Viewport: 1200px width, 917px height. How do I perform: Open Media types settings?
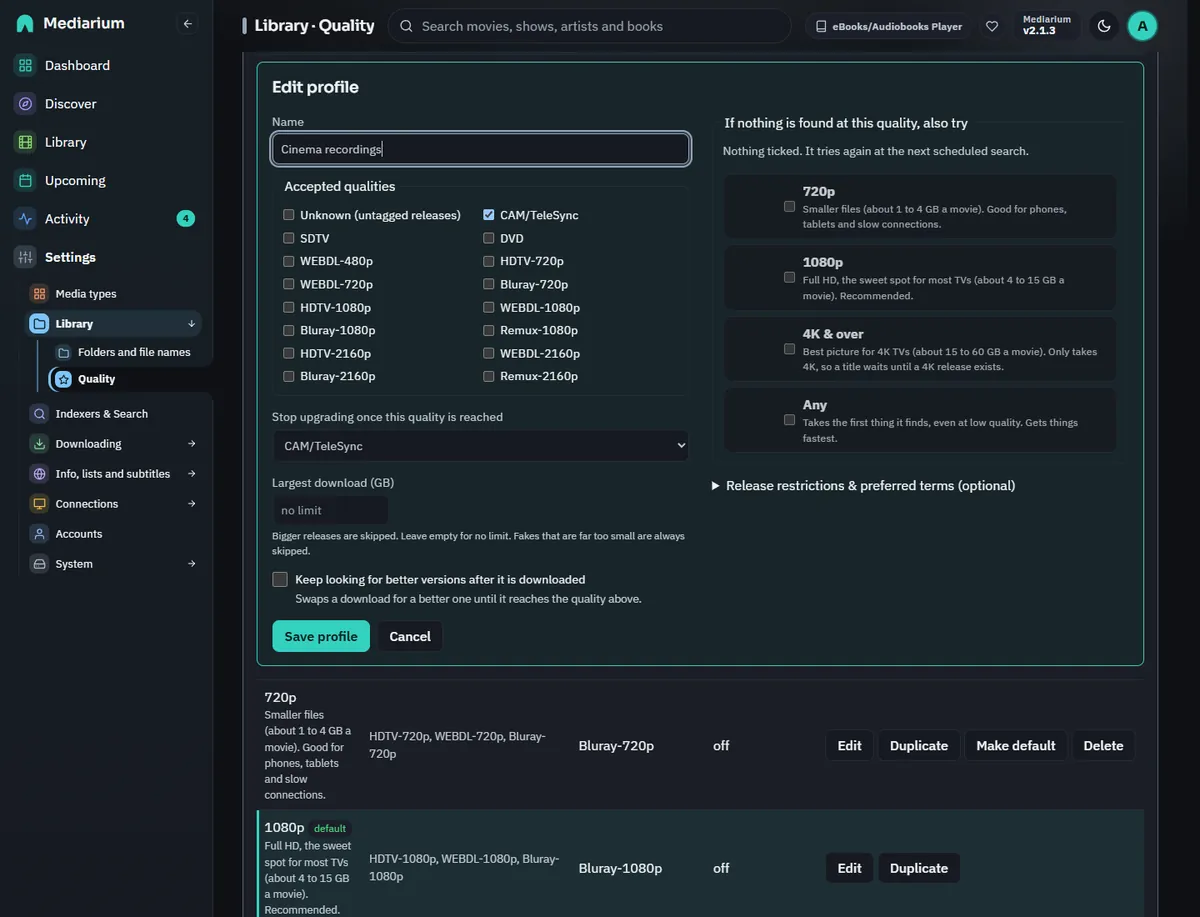tap(114, 294)
